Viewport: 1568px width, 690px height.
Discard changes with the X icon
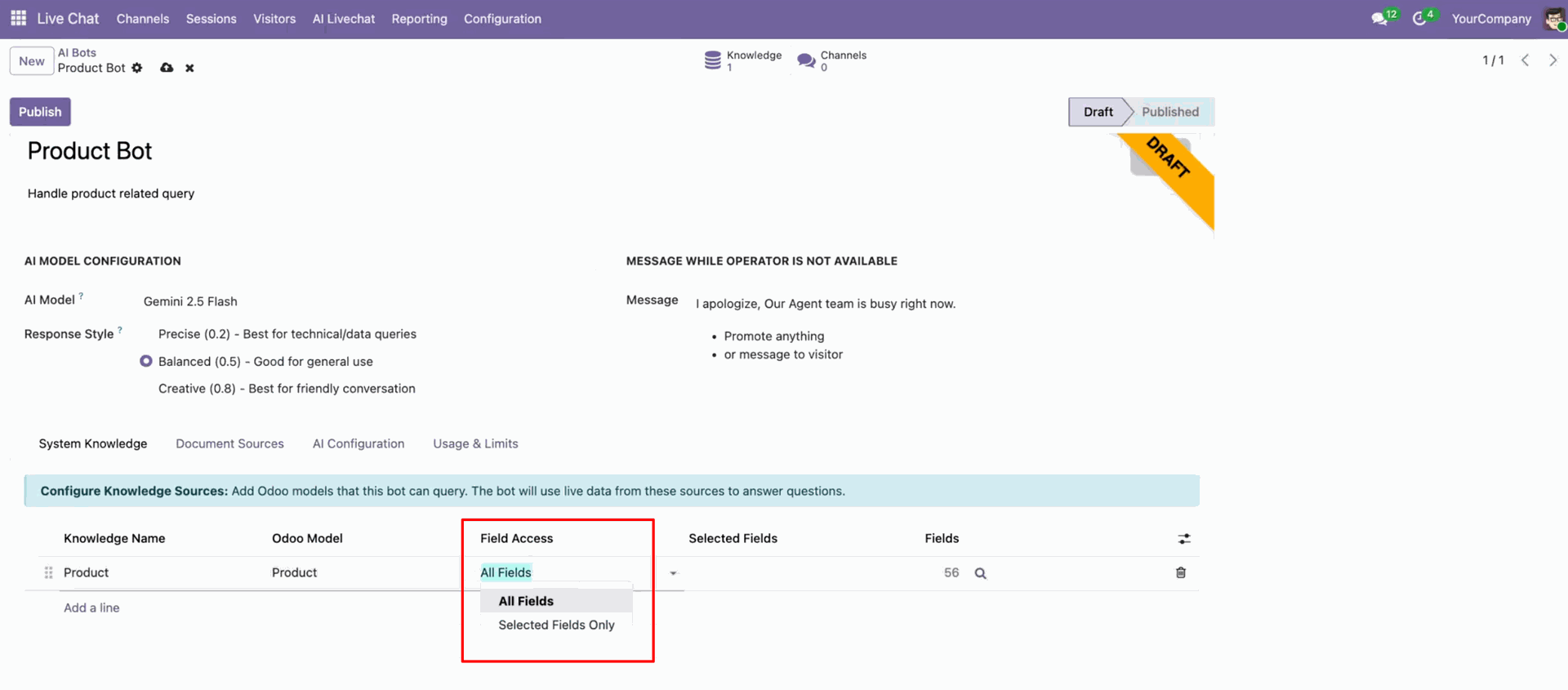click(x=189, y=68)
